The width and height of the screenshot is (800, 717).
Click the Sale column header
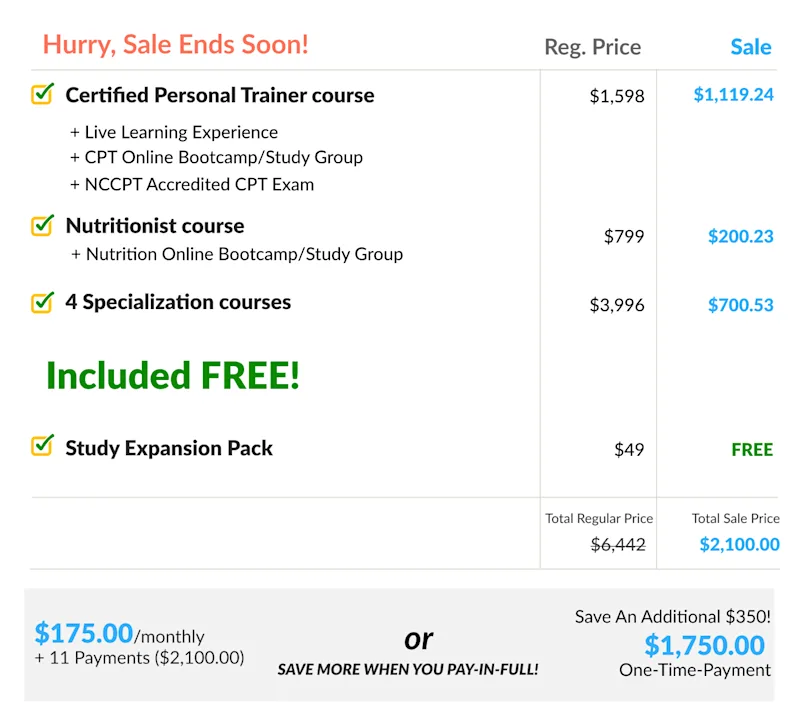[x=751, y=47]
